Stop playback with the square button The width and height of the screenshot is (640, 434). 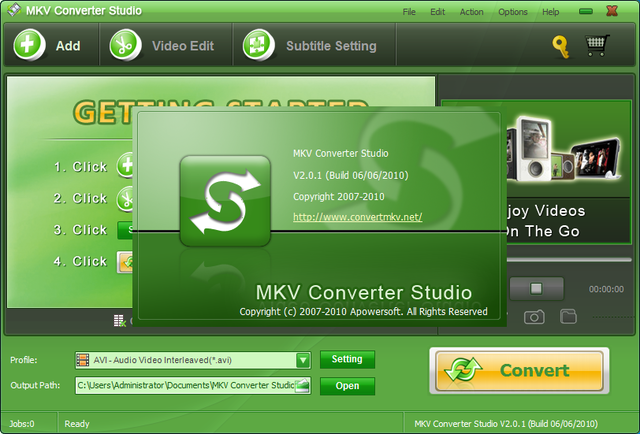[x=536, y=289]
